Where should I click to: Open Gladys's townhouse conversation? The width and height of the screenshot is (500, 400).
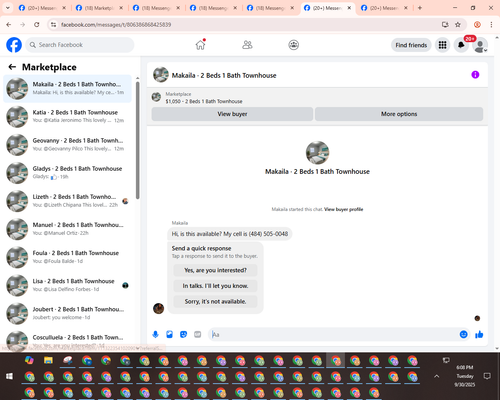[x=67, y=173]
